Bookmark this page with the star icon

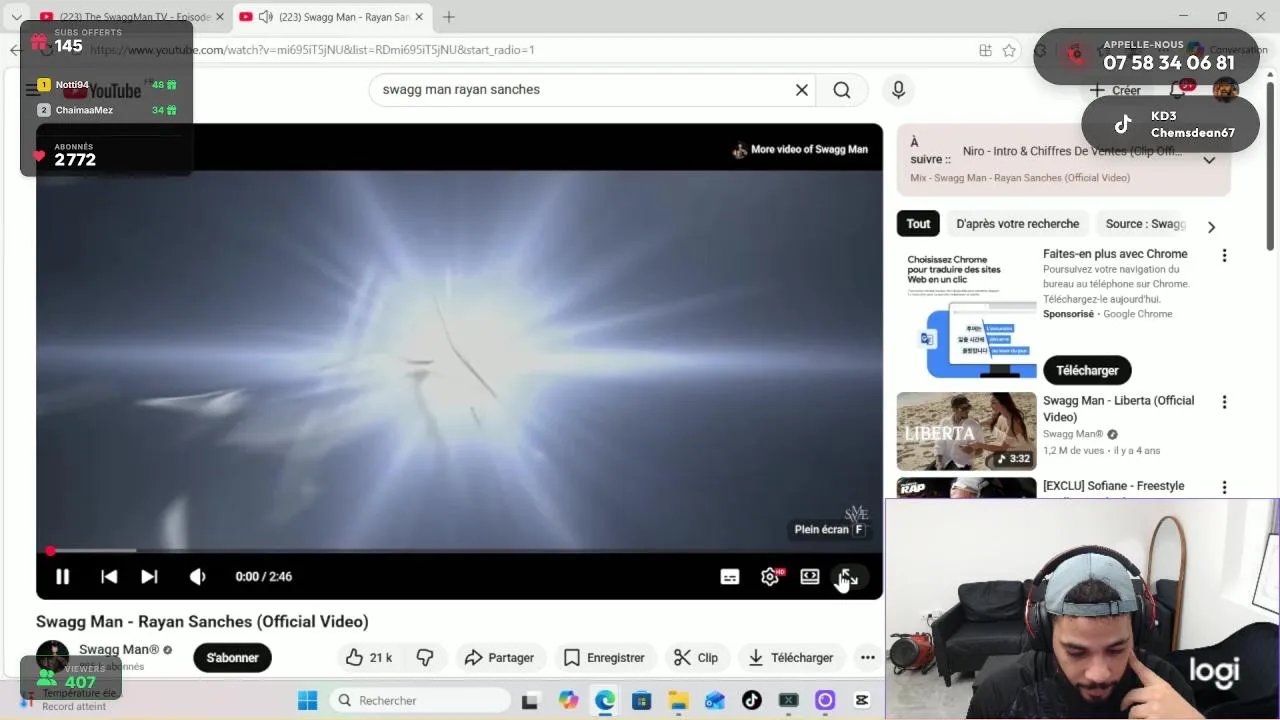point(1009,50)
